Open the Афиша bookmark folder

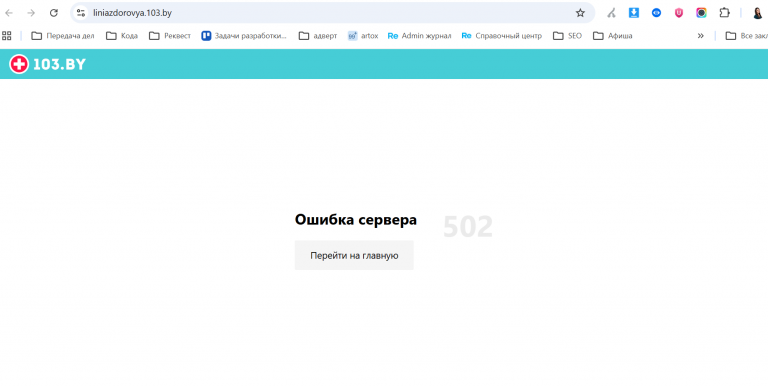click(x=612, y=36)
